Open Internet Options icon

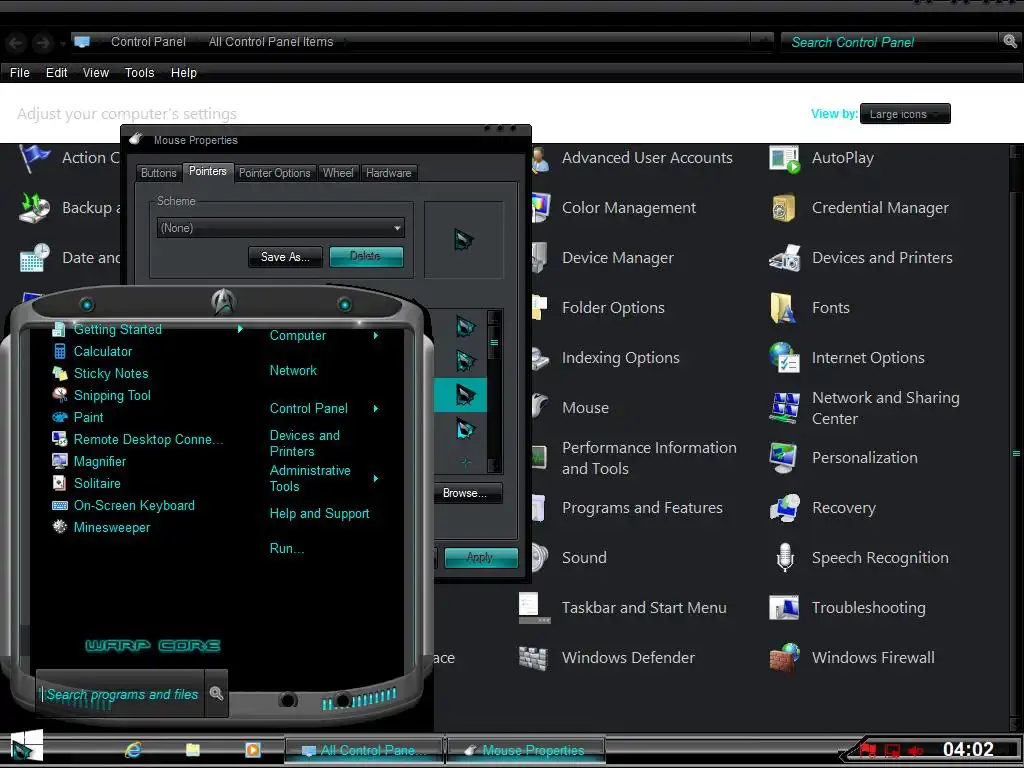(784, 358)
